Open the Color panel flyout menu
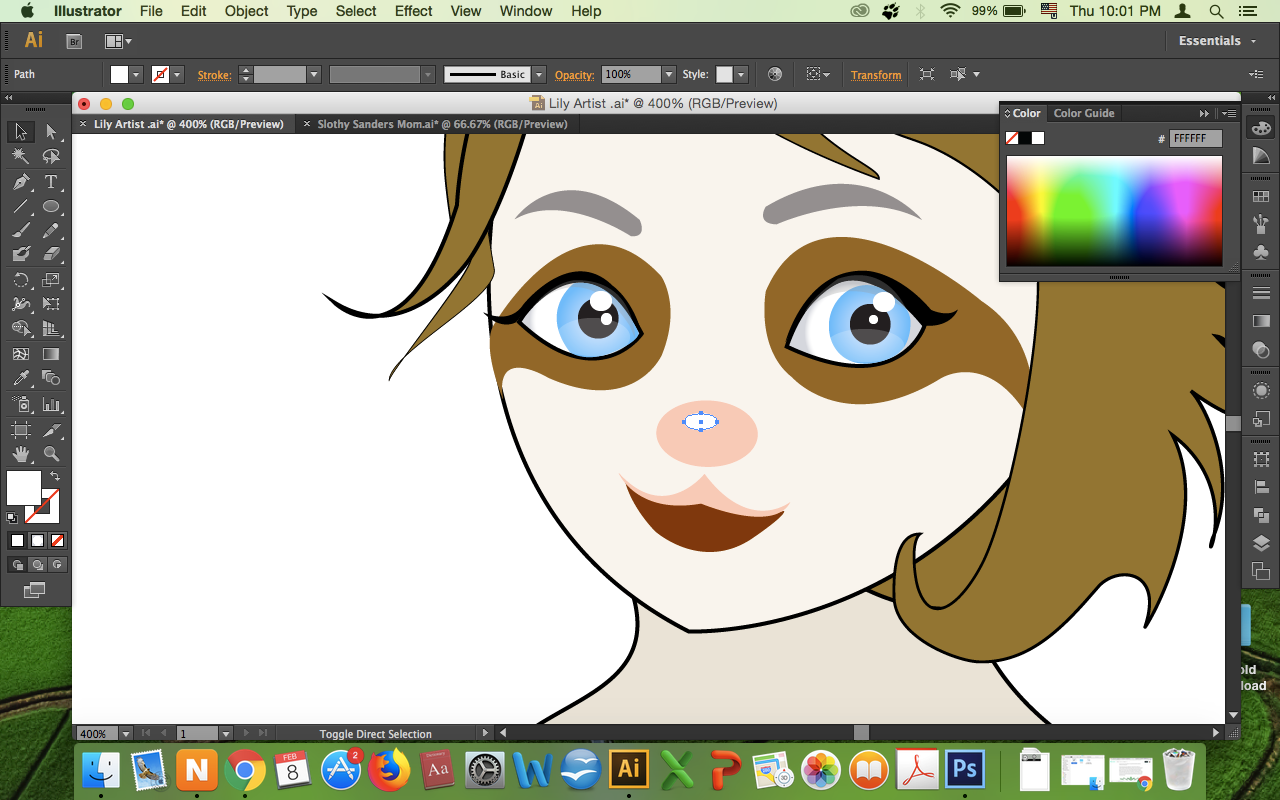This screenshot has height=800, width=1280. click(x=1230, y=114)
